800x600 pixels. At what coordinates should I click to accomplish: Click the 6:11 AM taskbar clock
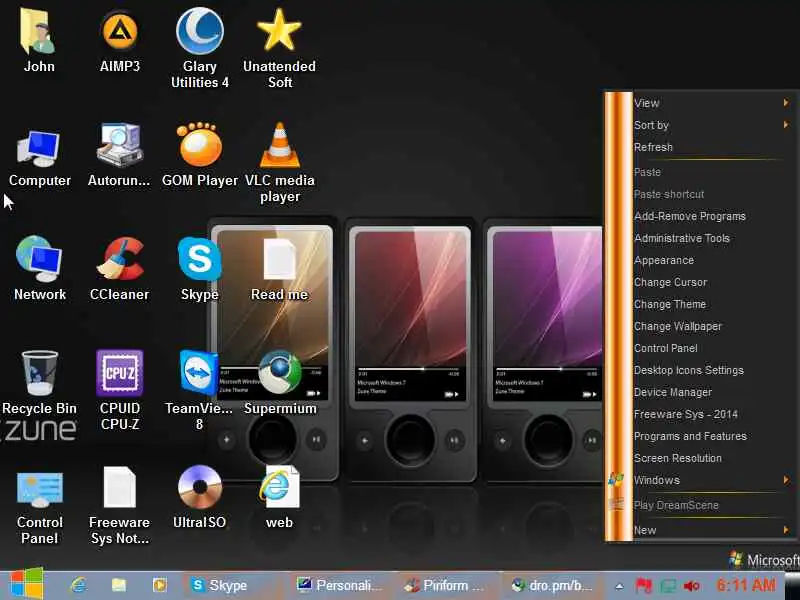[x=745, y=585]
